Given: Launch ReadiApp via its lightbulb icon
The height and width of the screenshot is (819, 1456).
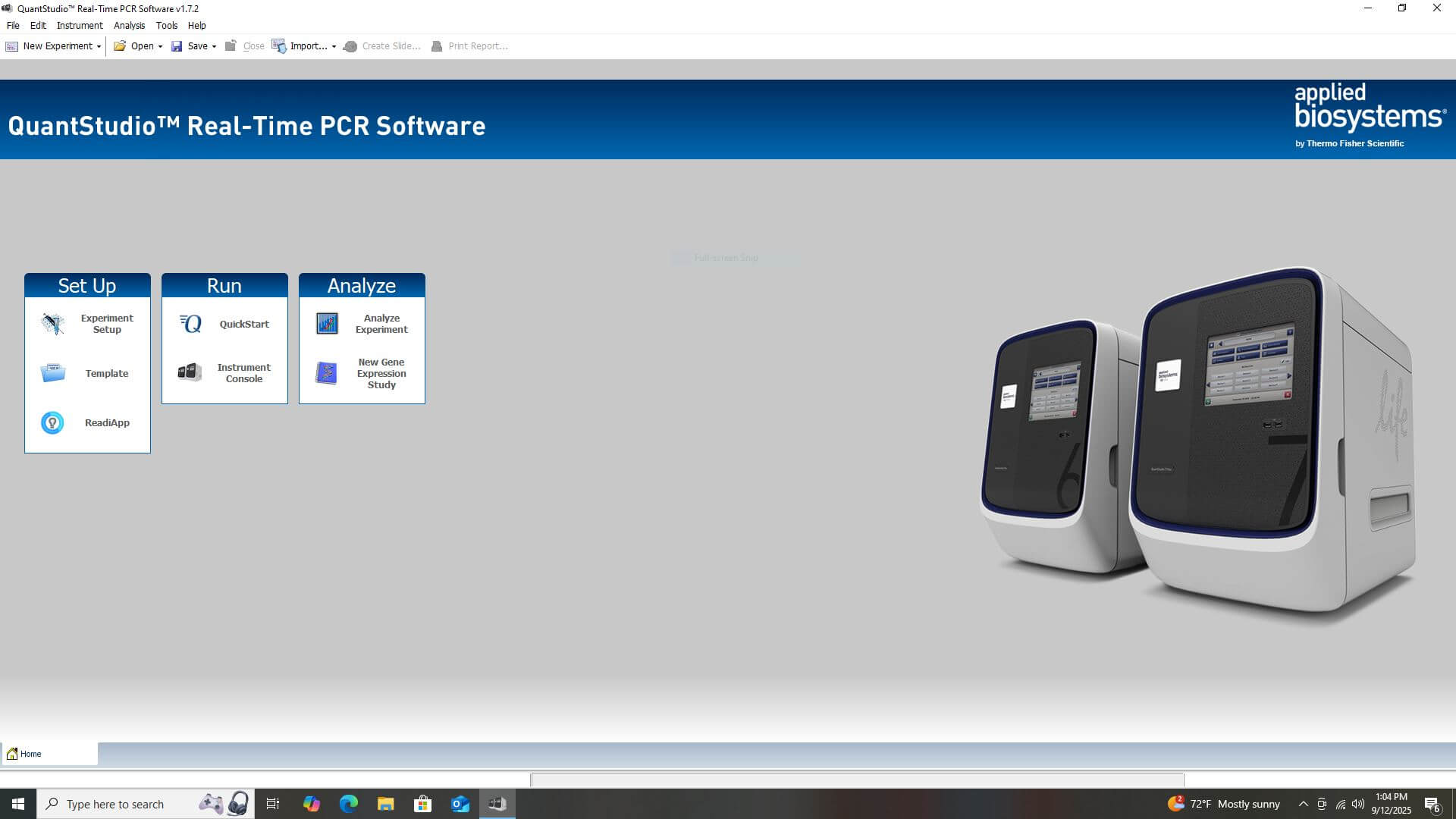Looking at the screenshot, I should (x=52, y=422).
